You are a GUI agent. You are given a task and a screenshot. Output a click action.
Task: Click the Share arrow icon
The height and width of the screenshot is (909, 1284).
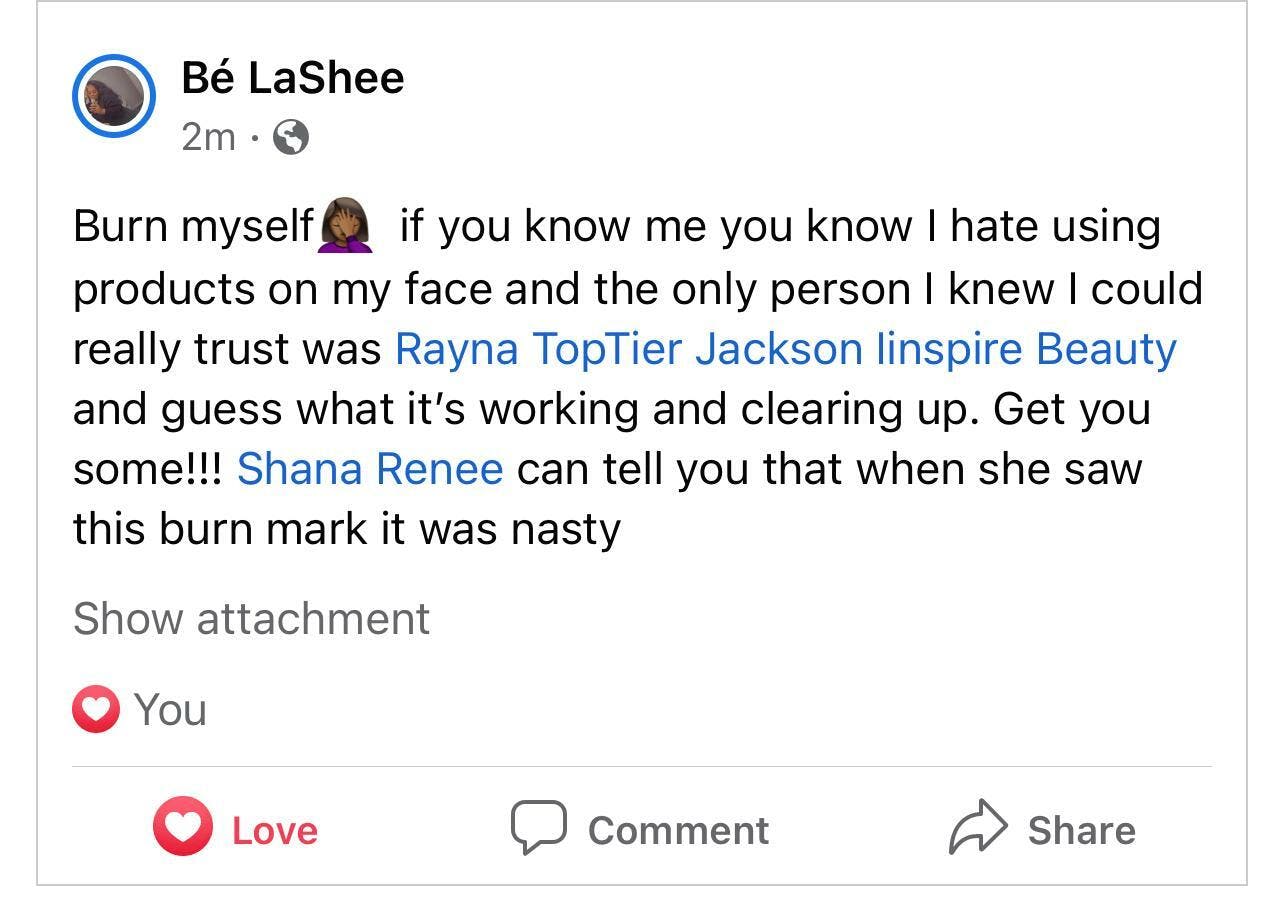pos(977,827)
